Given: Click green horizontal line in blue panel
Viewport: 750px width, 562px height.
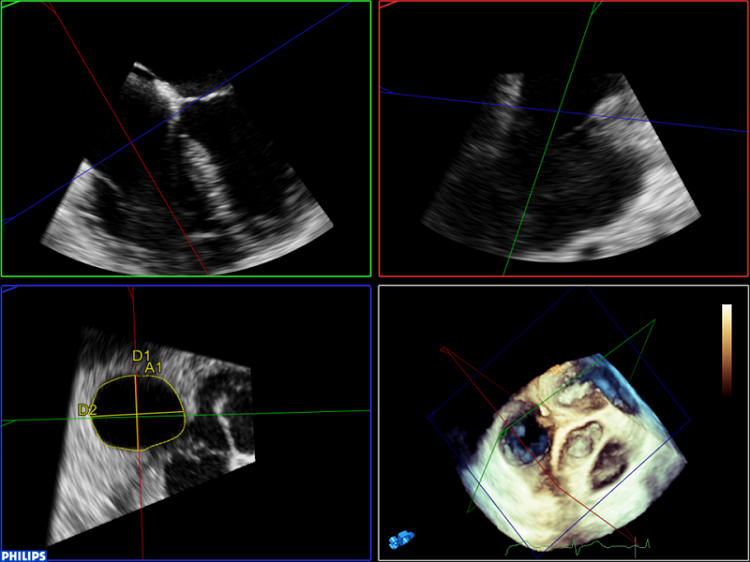Looking at the screenshot, I should 300,411.
